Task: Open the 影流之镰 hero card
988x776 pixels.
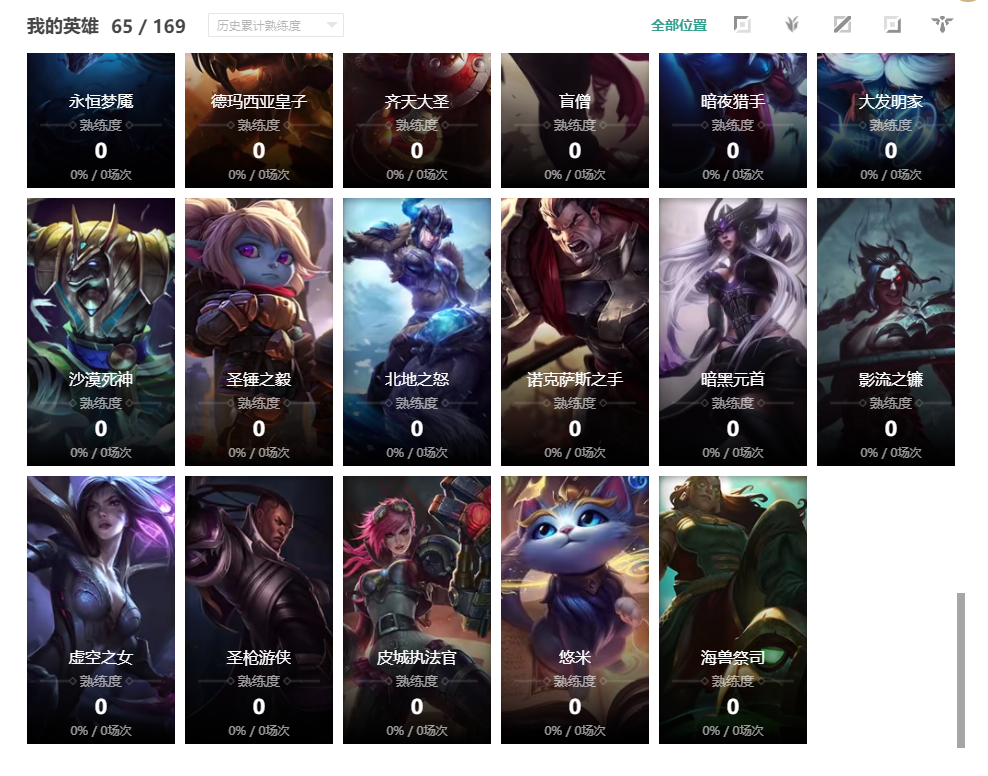Action: tap(886, 332)
